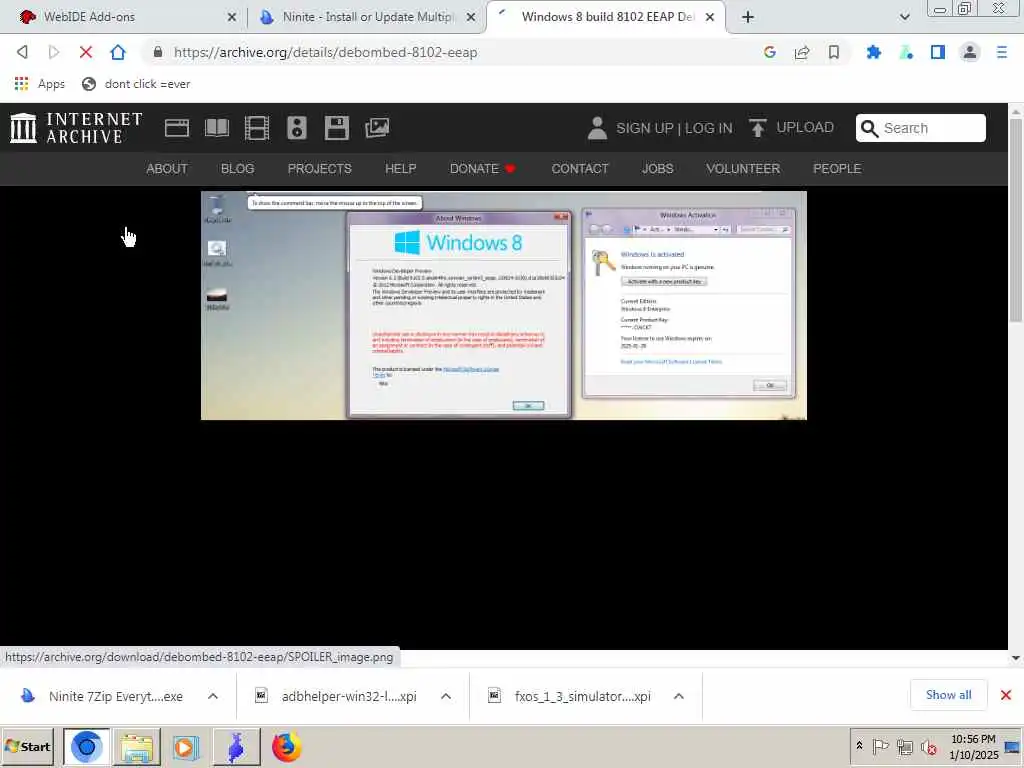Expand options for fxos_1_3_simulator download

coord(679,696)
